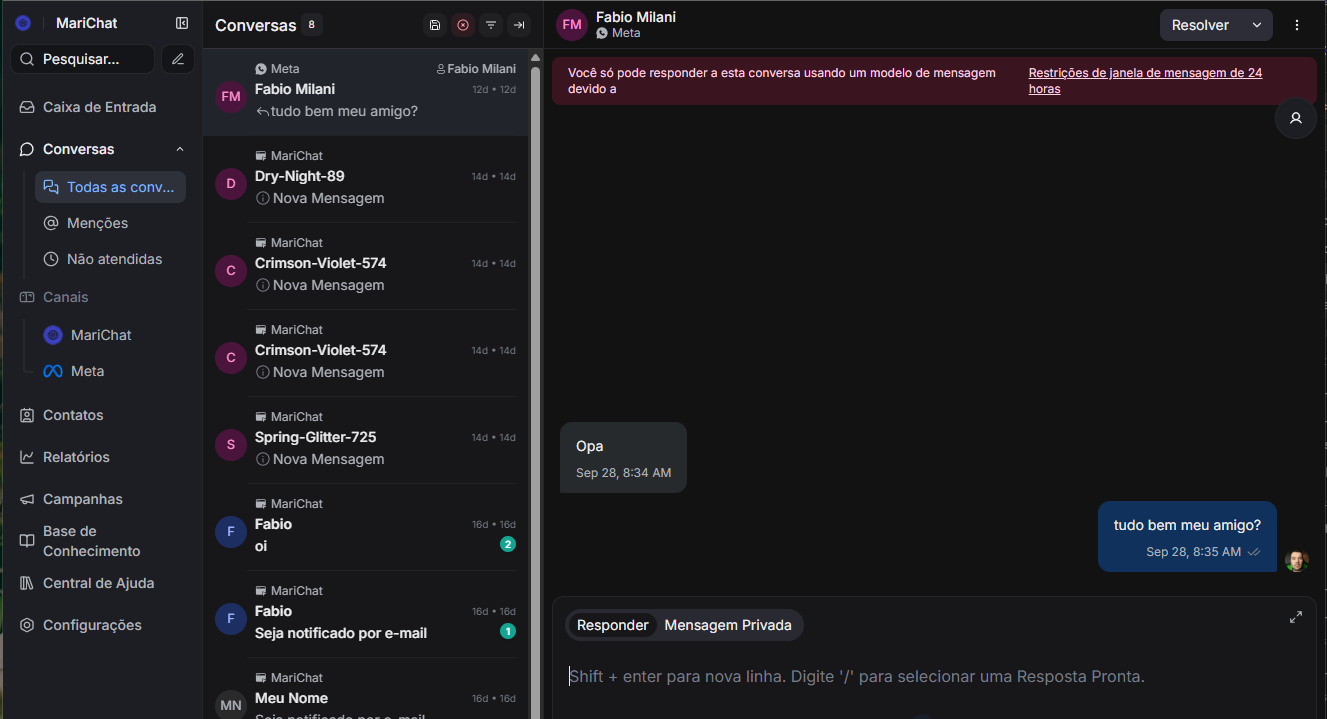Open the 24-hour message window restrictions link
Image resolution: width=1327 pixels, height=719 pixels.
[1145, 81]
